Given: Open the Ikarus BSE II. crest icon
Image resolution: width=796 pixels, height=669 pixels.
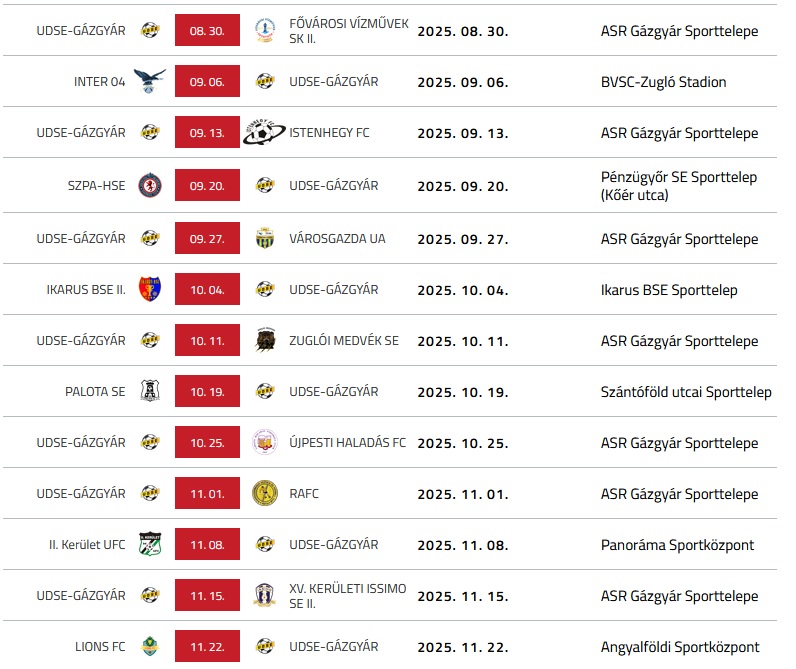Looking at the screenshot, I should [150, 289].
